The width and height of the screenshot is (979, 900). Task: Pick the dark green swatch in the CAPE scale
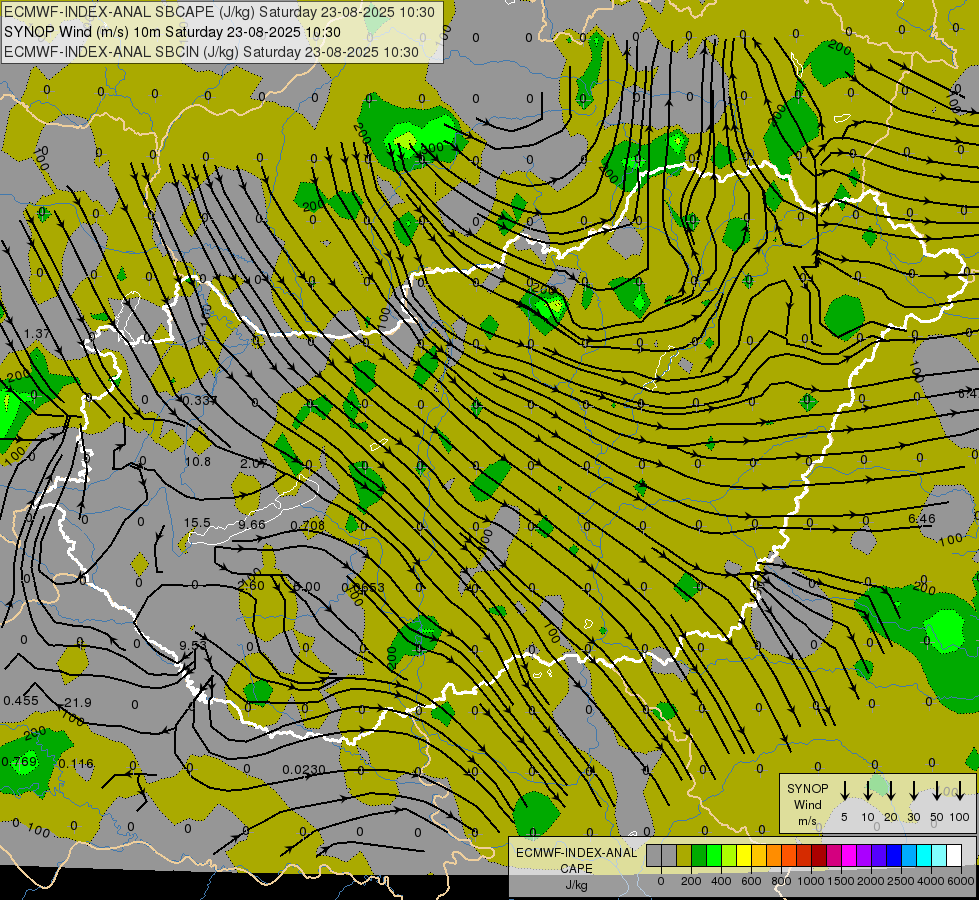pos(699,855)
